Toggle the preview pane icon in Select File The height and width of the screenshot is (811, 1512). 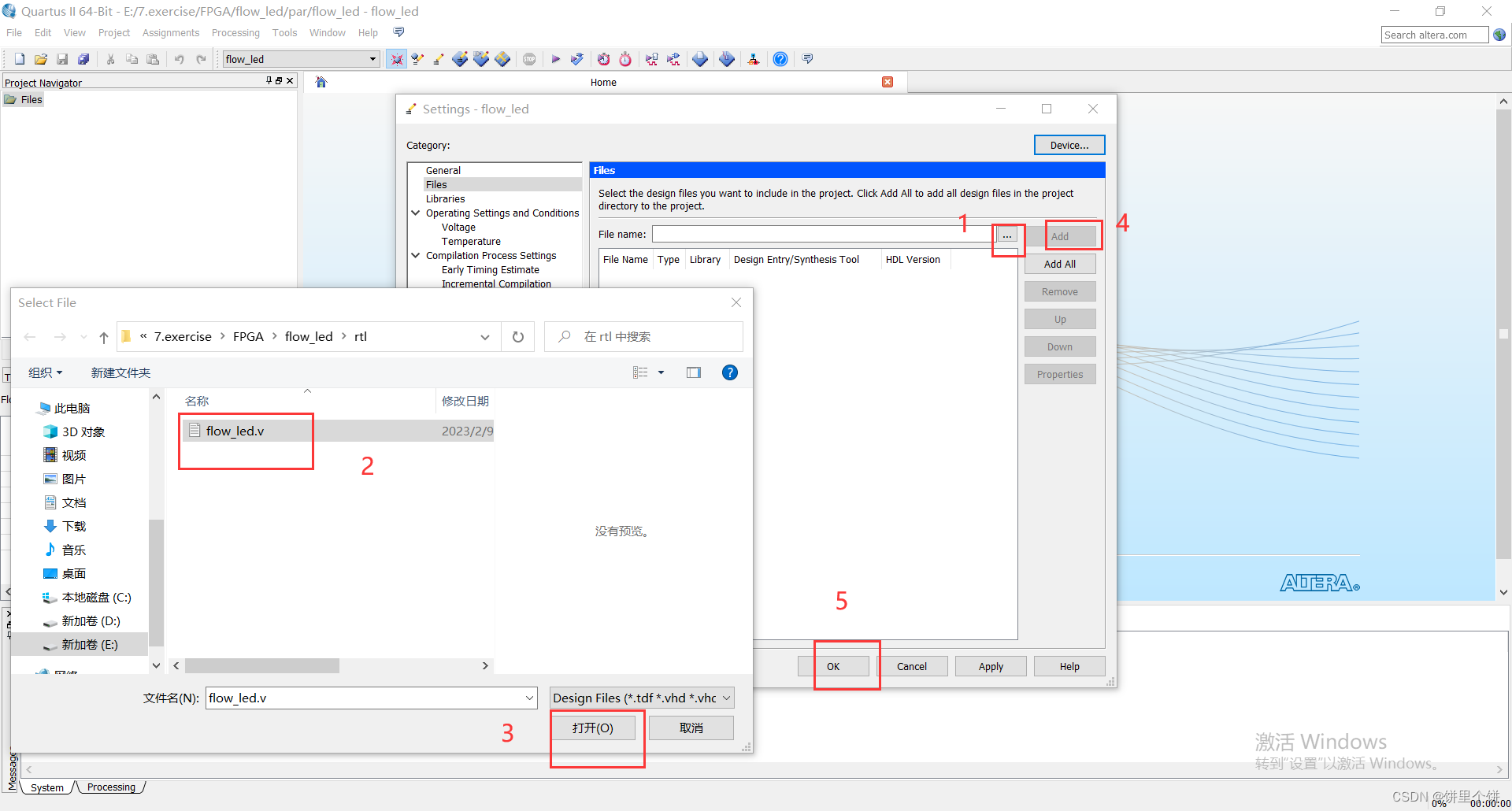[x=694, y=372]
